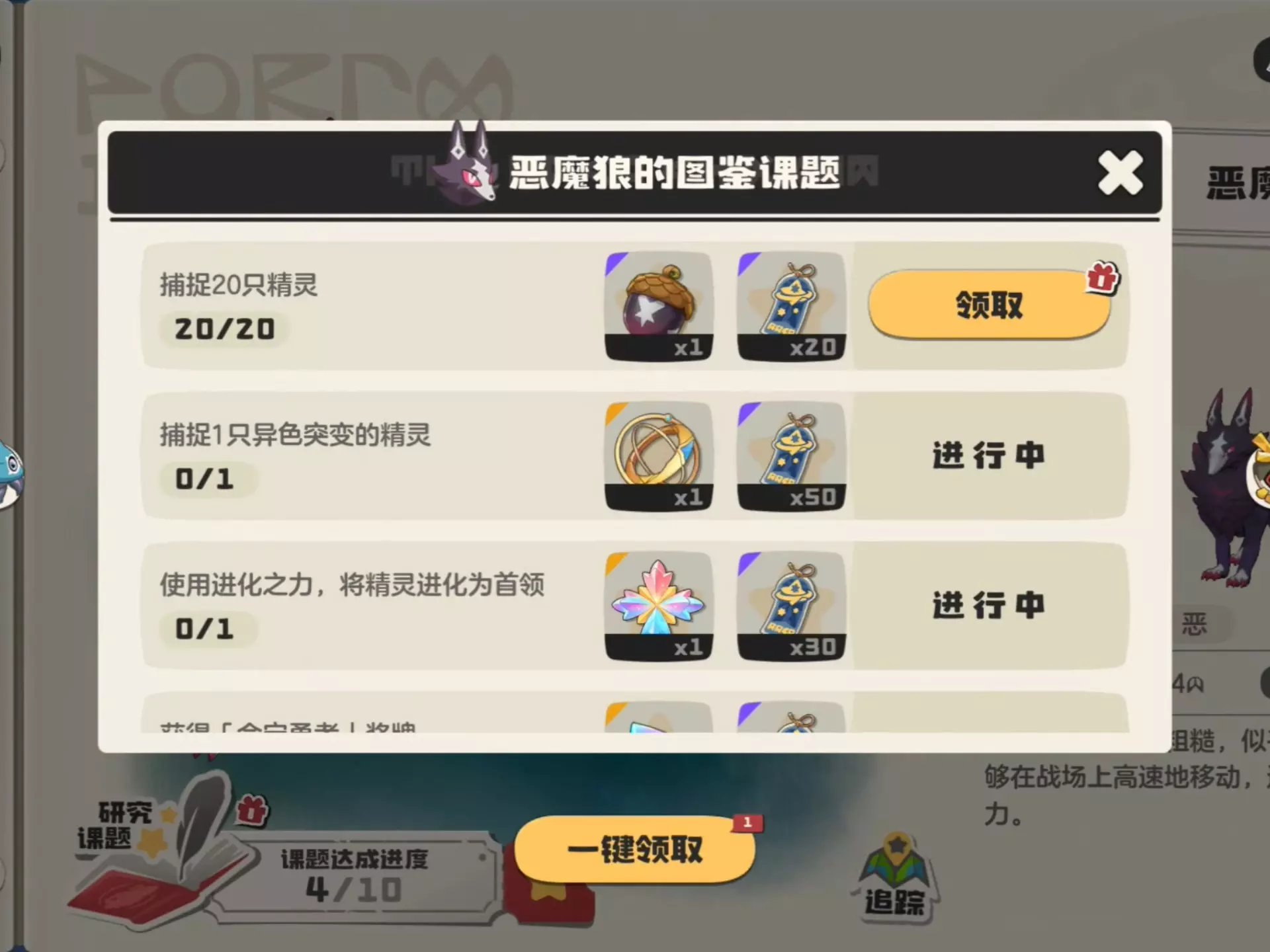This screenshot has height=952, width=1270.
Task: Click the 一键领取 claim-all button
Action: click(x=635, y=849)
